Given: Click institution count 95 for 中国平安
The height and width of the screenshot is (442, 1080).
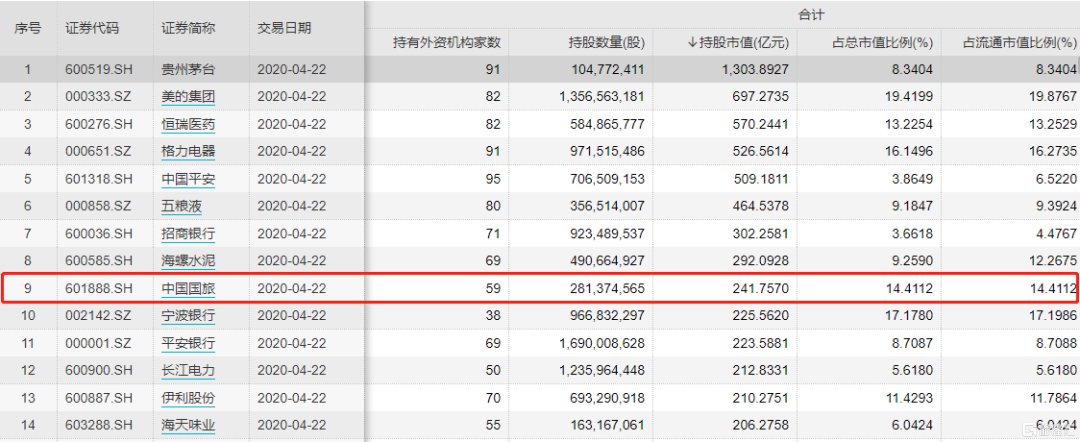Looking at the screenshot, I should [x=493, y=179].
